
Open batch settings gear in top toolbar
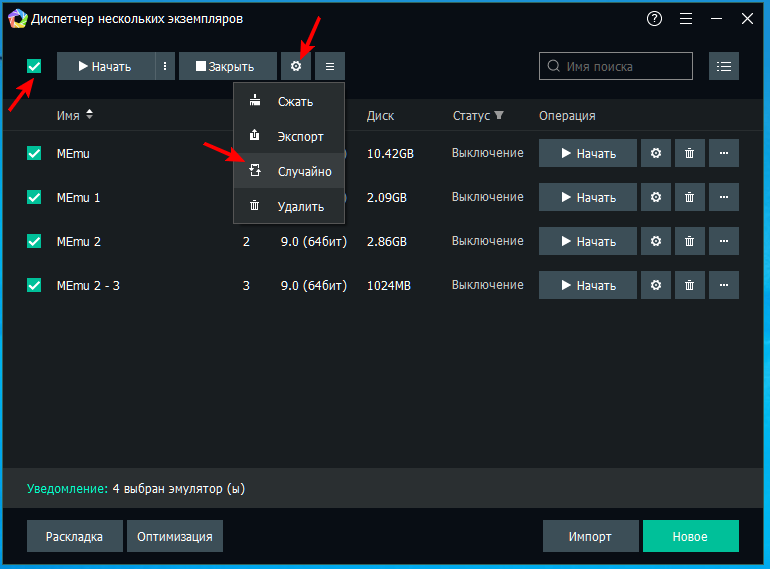point(296,66)
